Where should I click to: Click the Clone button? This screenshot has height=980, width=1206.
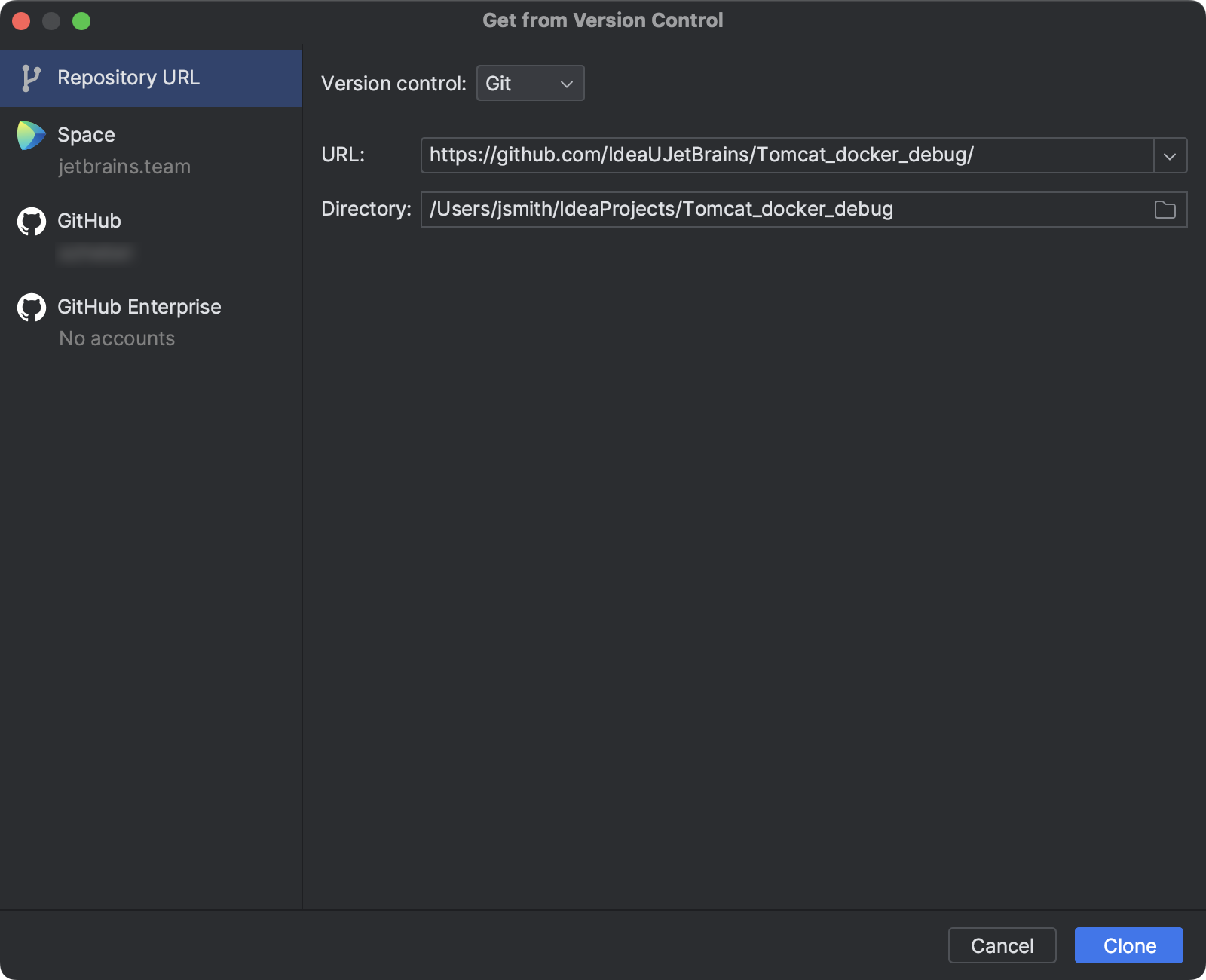click(1128, 945)
